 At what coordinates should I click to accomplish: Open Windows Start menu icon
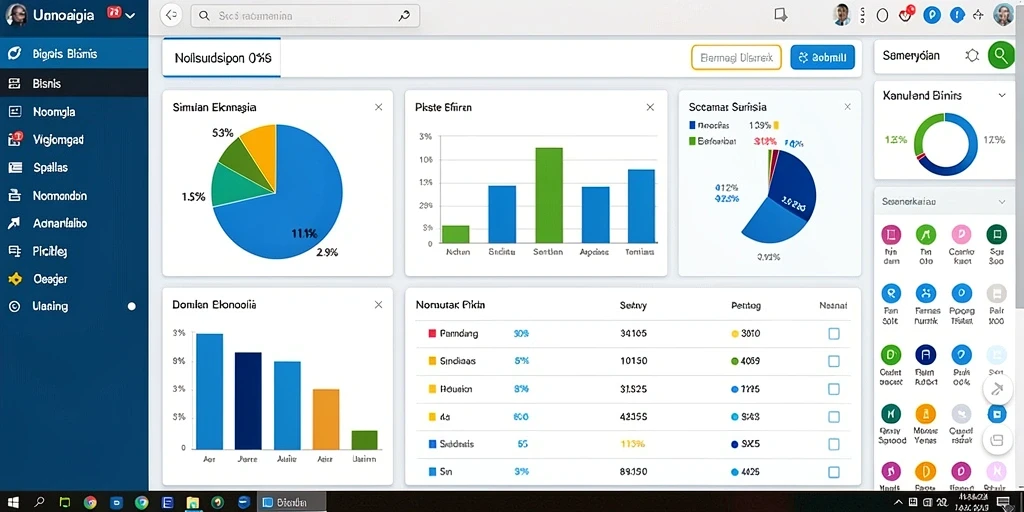12,502
